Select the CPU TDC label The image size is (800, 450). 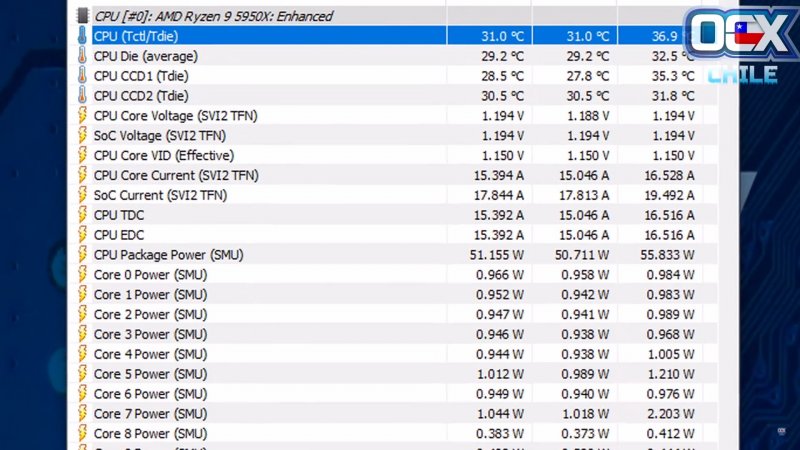[119, 215]
